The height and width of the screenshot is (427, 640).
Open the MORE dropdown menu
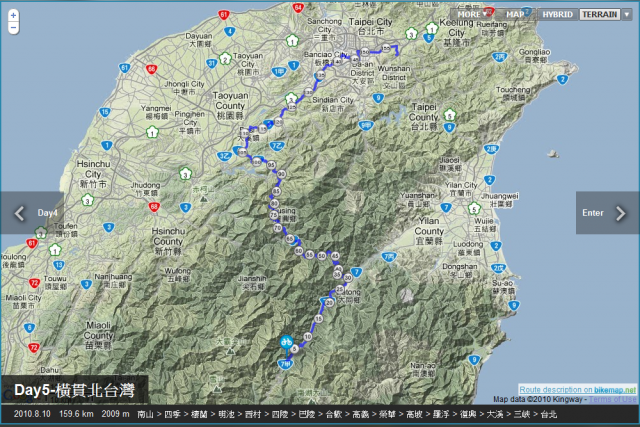pos(472,14)
